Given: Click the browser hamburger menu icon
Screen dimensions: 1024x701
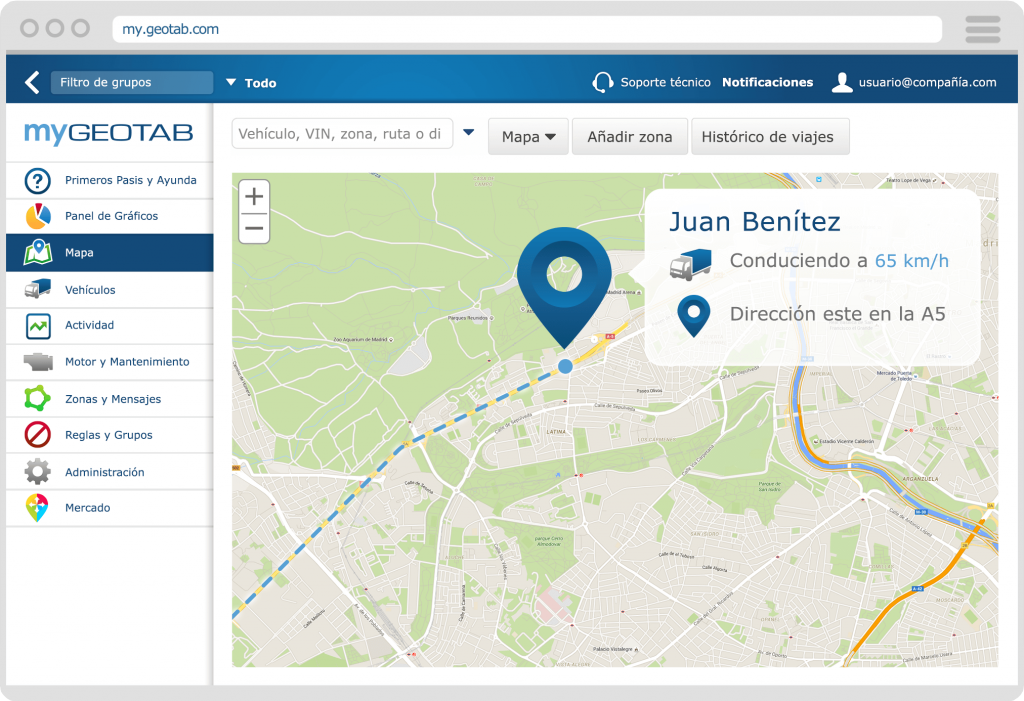Looking at the screenshot, I should tap(983, 29).
